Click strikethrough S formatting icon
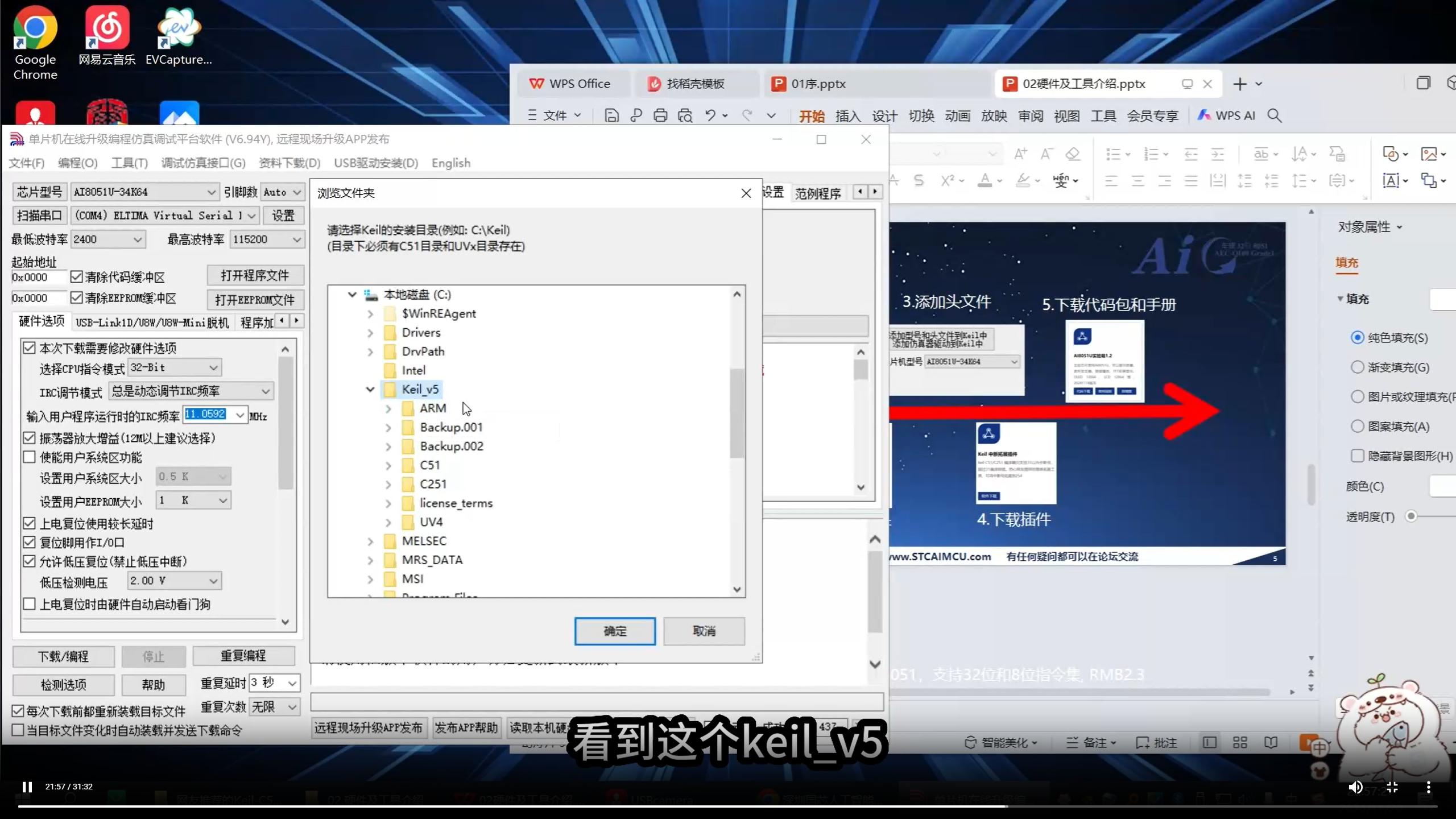1456x819 pixels. click(919, 181)
